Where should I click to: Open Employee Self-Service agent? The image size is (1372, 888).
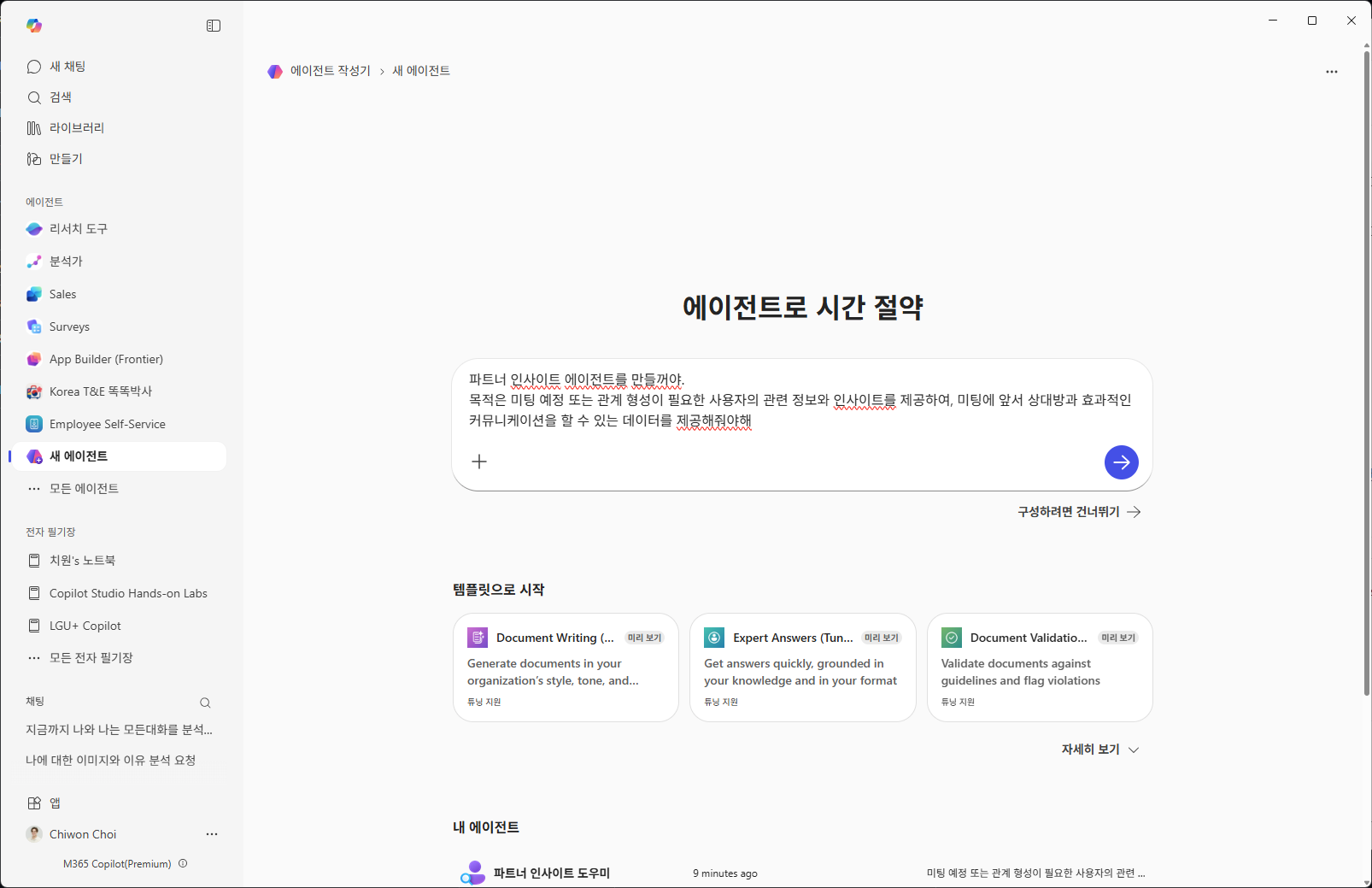[x=120, y=424]
